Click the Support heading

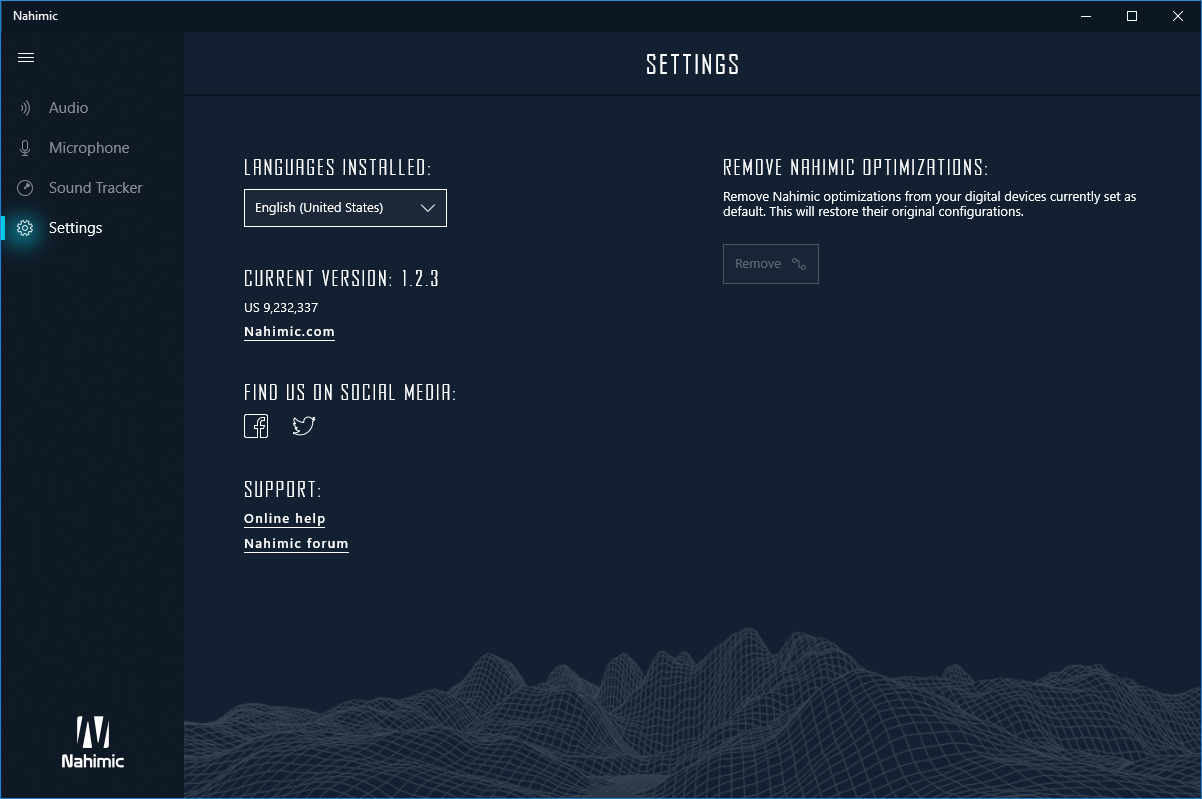tap(283, 490)
